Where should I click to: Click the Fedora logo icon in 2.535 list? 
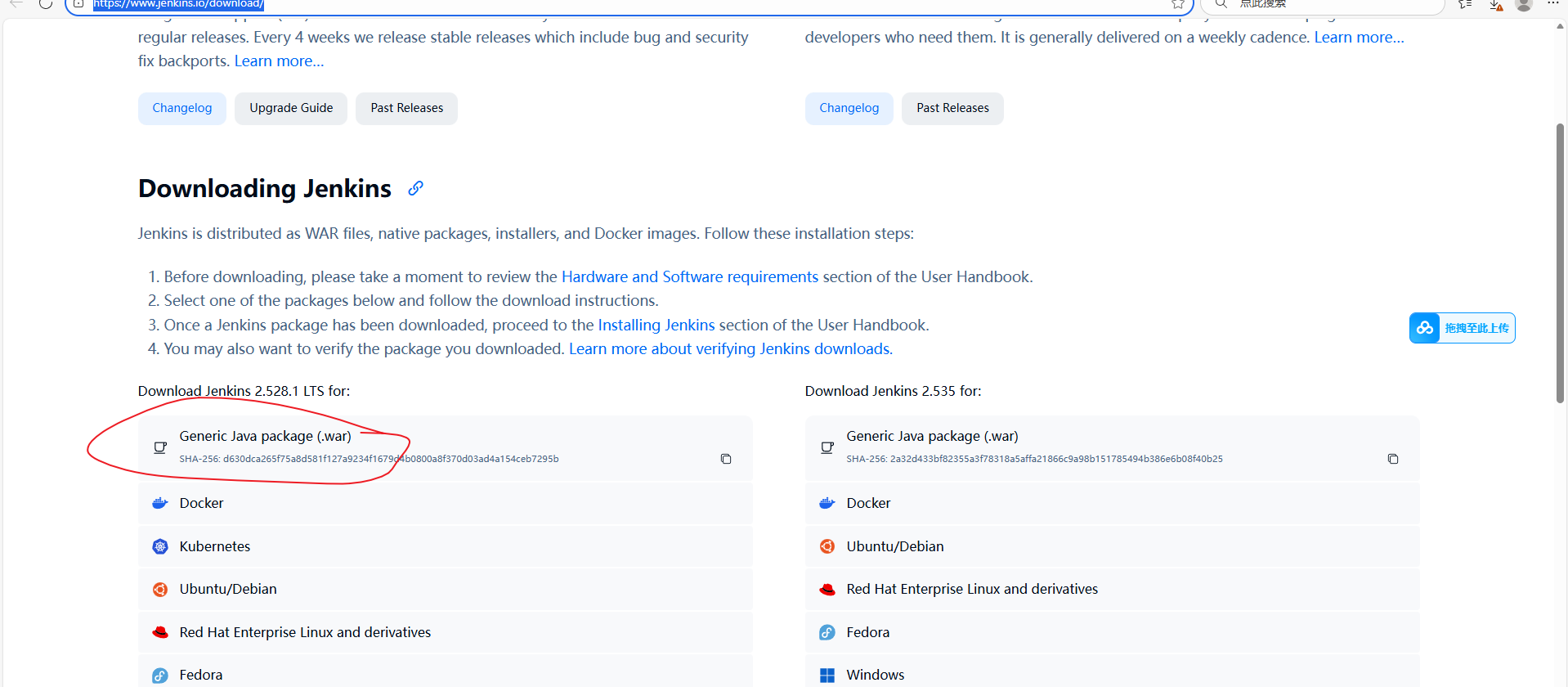(827, 632)
